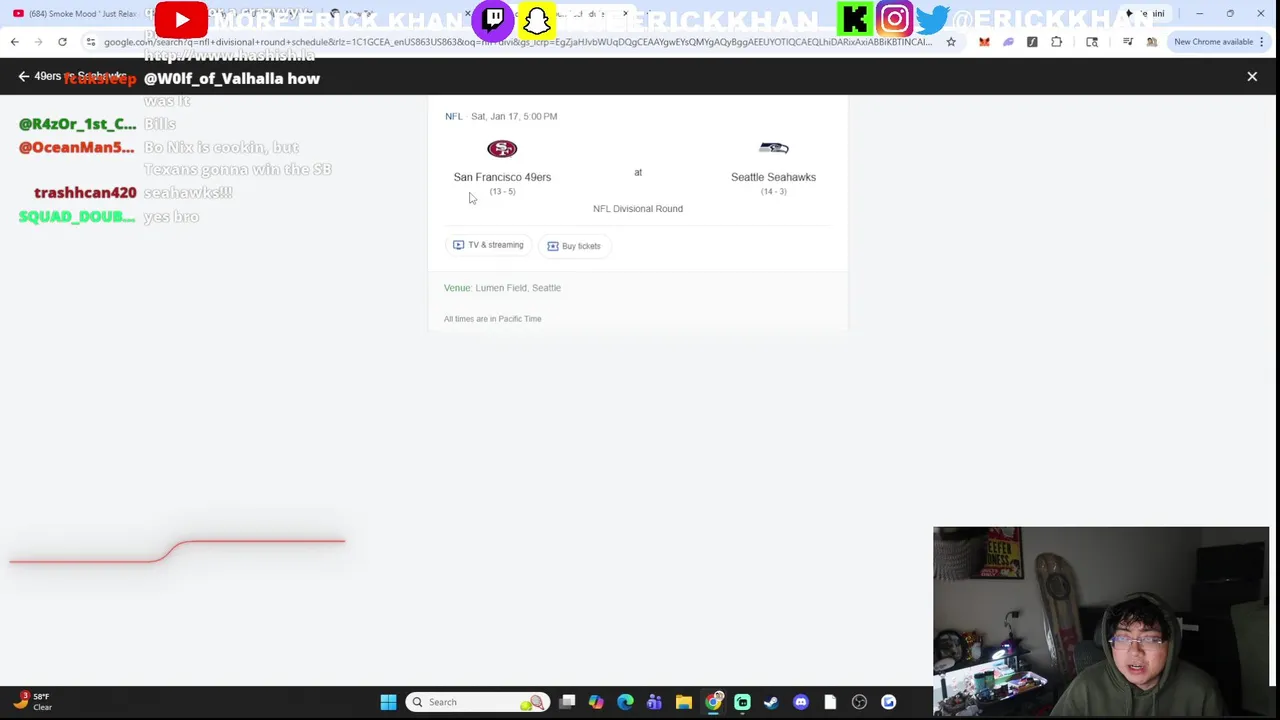Open the purple Phantom extension icon
The image size is (1280, 720).
(x=1008, y=42)
